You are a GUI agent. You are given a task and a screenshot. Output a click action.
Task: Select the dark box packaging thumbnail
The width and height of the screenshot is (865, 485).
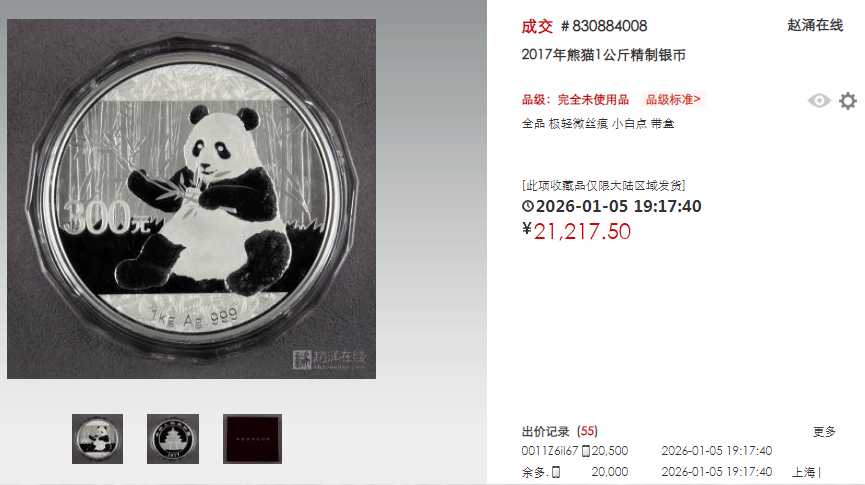pyautogui.click(x=252, y=439)
